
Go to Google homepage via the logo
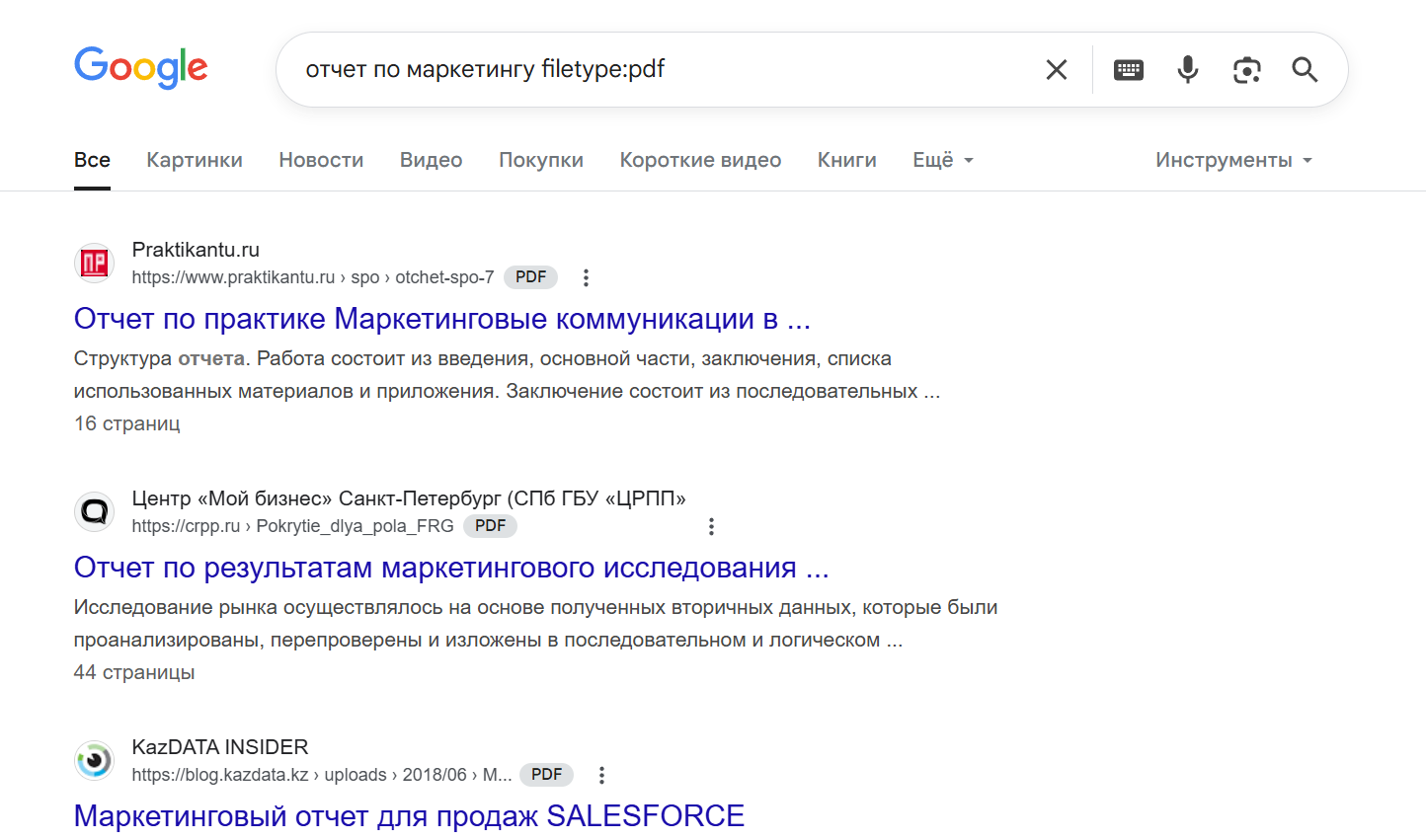coord(140,67)
